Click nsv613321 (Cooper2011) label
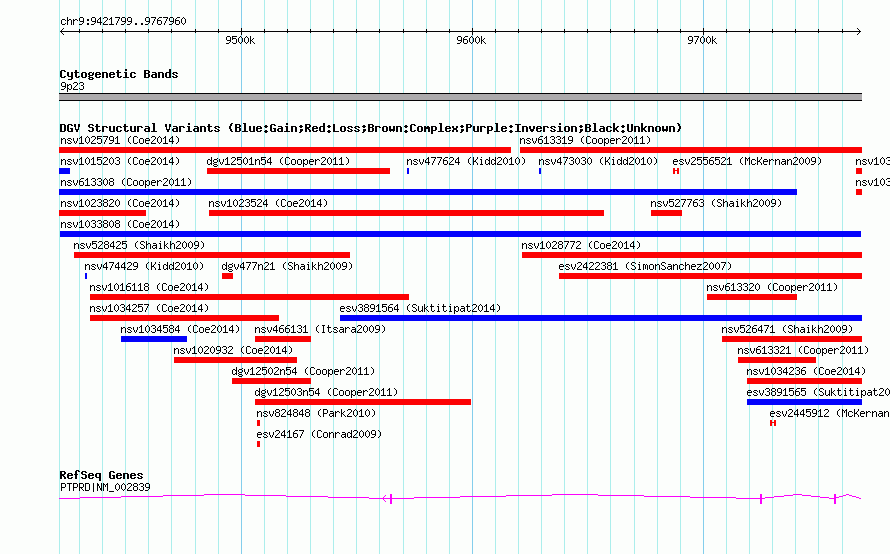890x554 pixels. [x=803, y=350]
